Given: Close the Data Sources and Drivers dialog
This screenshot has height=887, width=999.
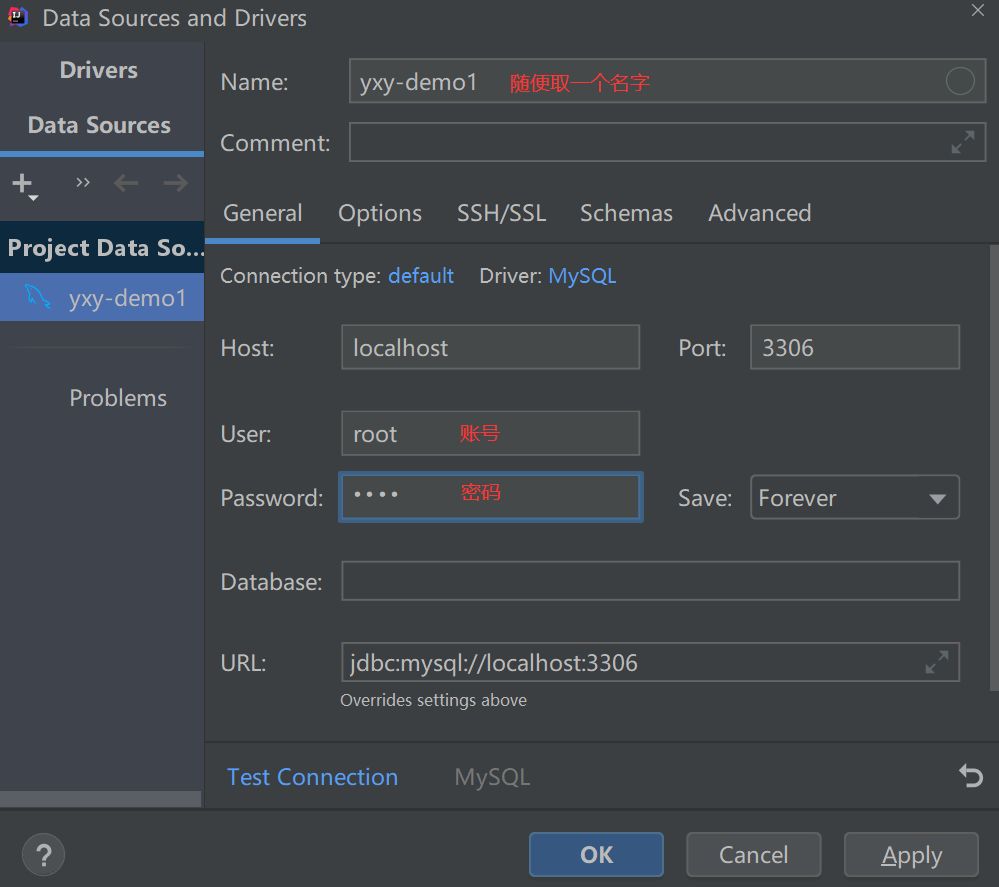Looking at the screenshot, I should 977,10.
